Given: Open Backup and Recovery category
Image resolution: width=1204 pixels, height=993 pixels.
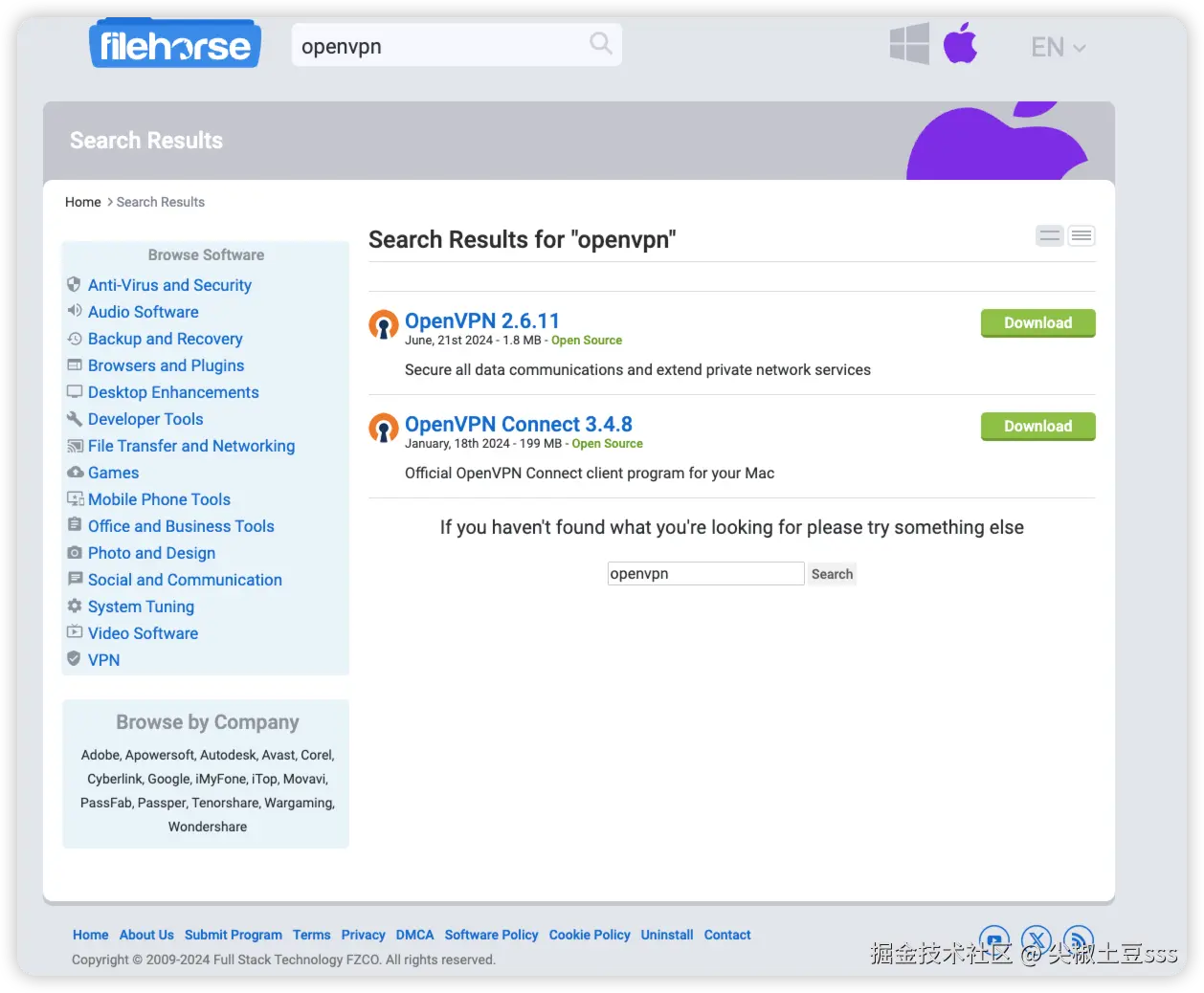Looking at the screenshot, I should tap(166, 339).
